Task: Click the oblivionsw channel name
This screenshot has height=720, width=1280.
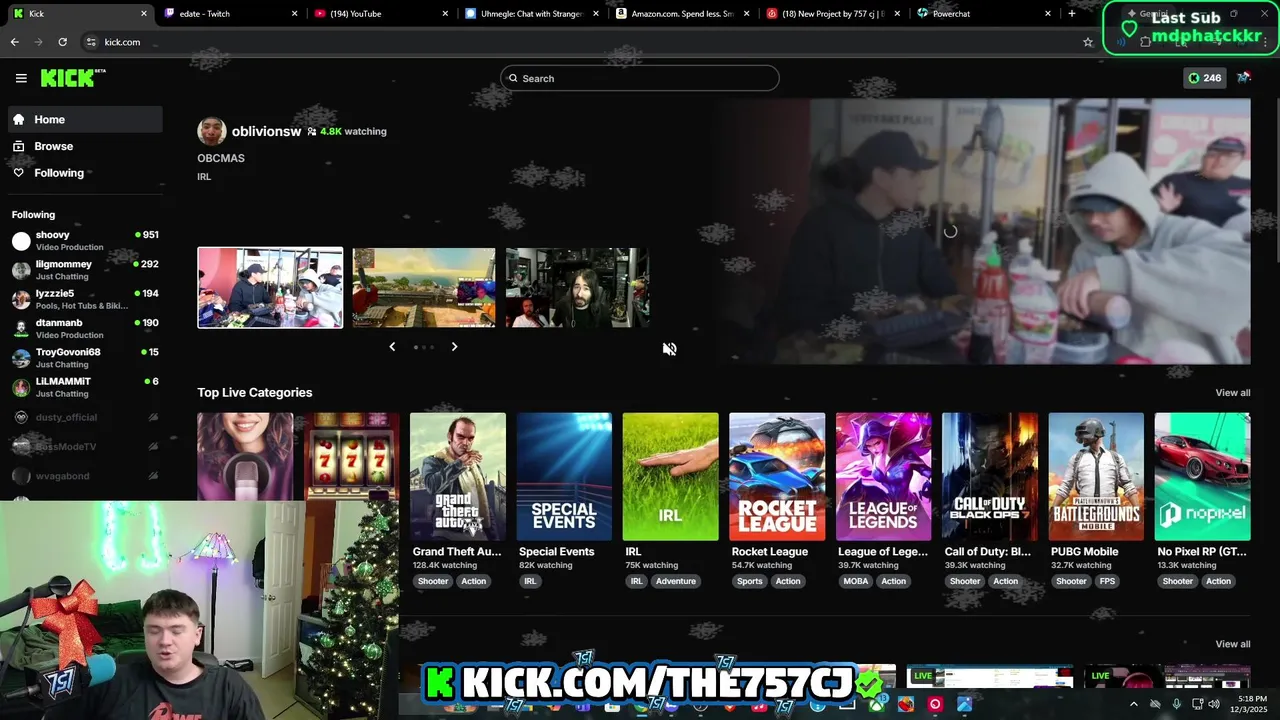Action: 266,131
